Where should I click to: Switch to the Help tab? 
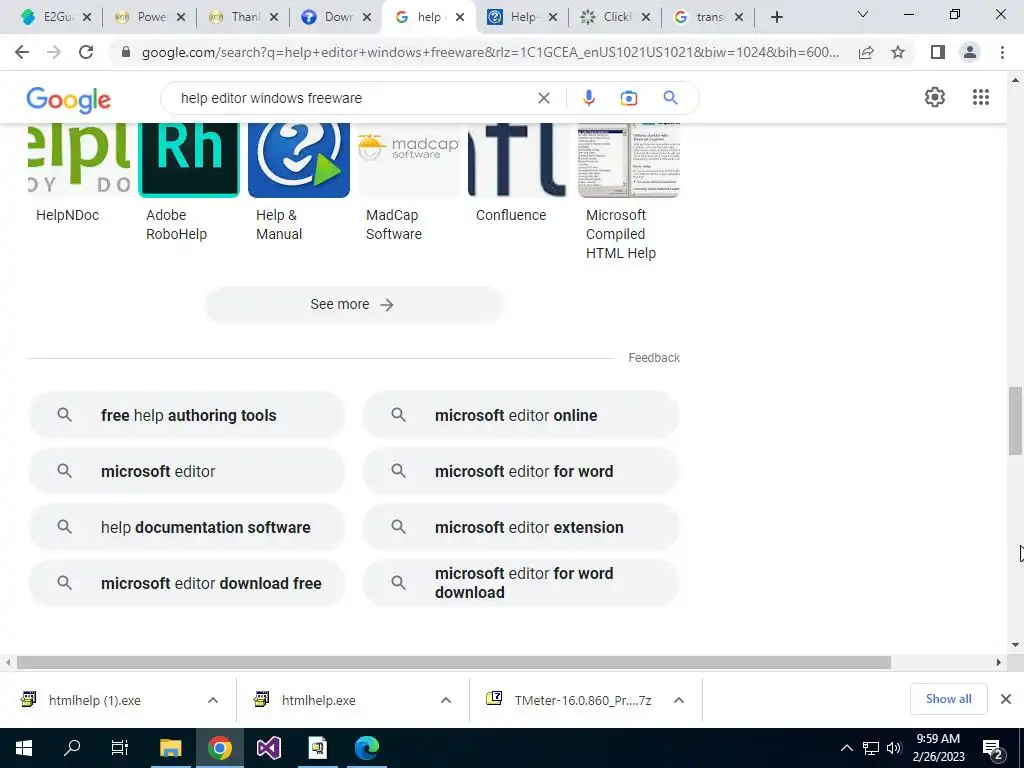tap(522, 17)
